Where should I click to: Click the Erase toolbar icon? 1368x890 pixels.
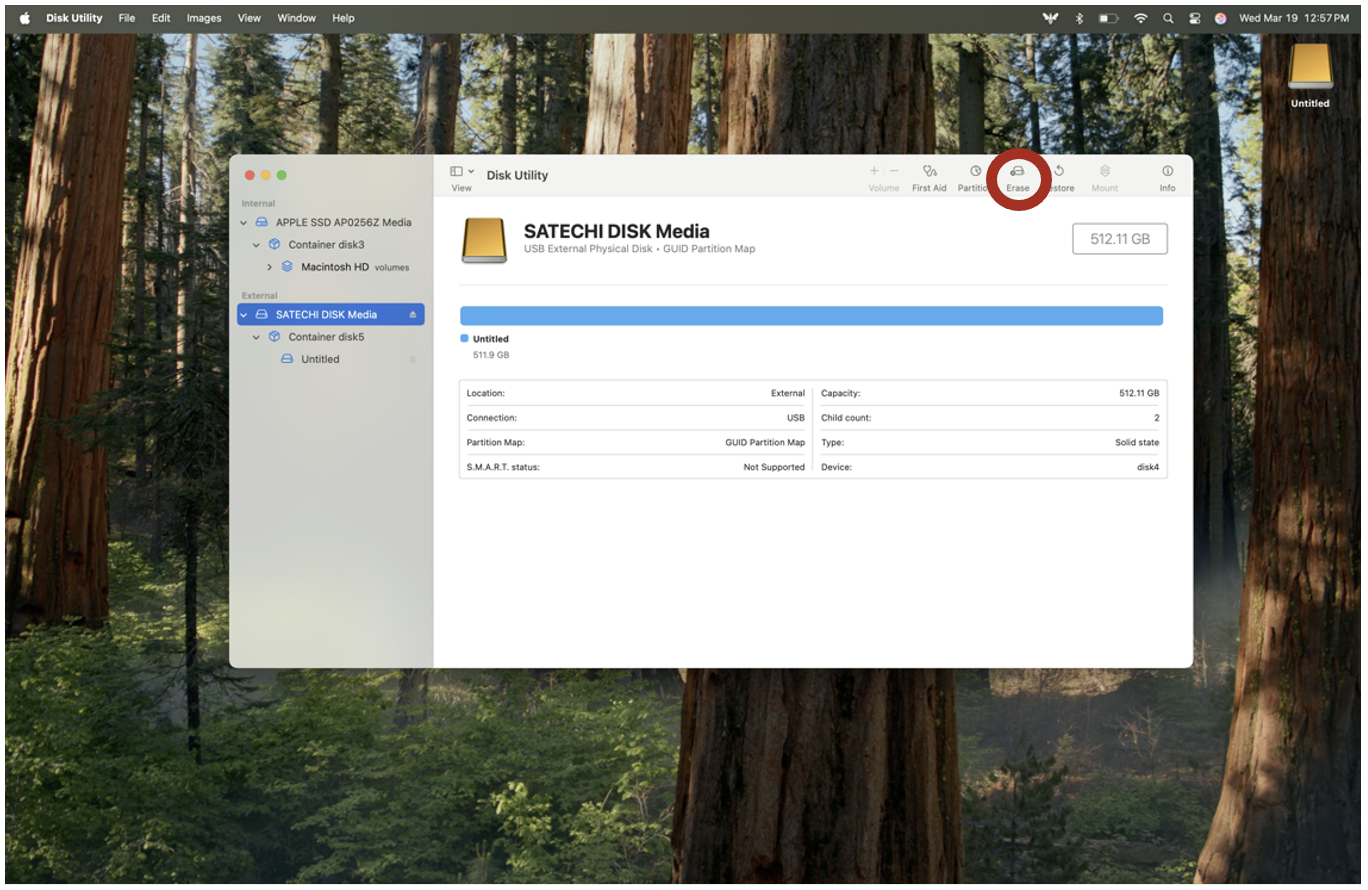point(1017,172)
